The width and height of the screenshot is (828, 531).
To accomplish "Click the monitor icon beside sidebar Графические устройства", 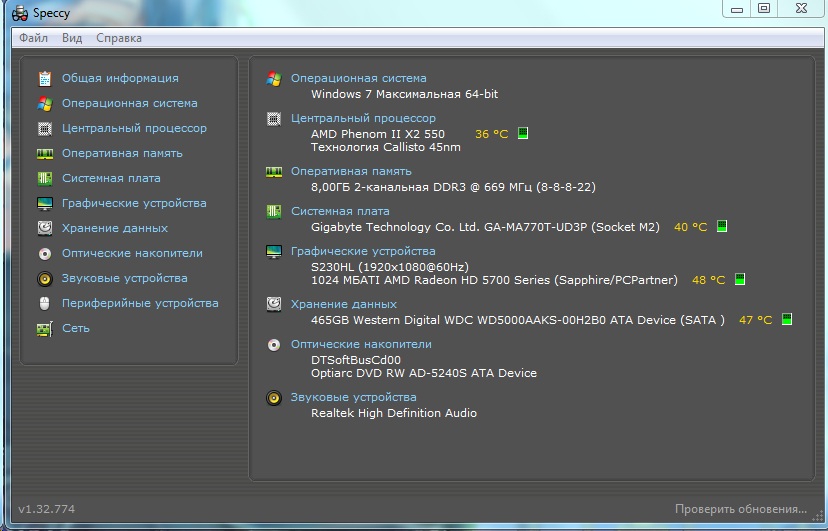I will (45, 204).
